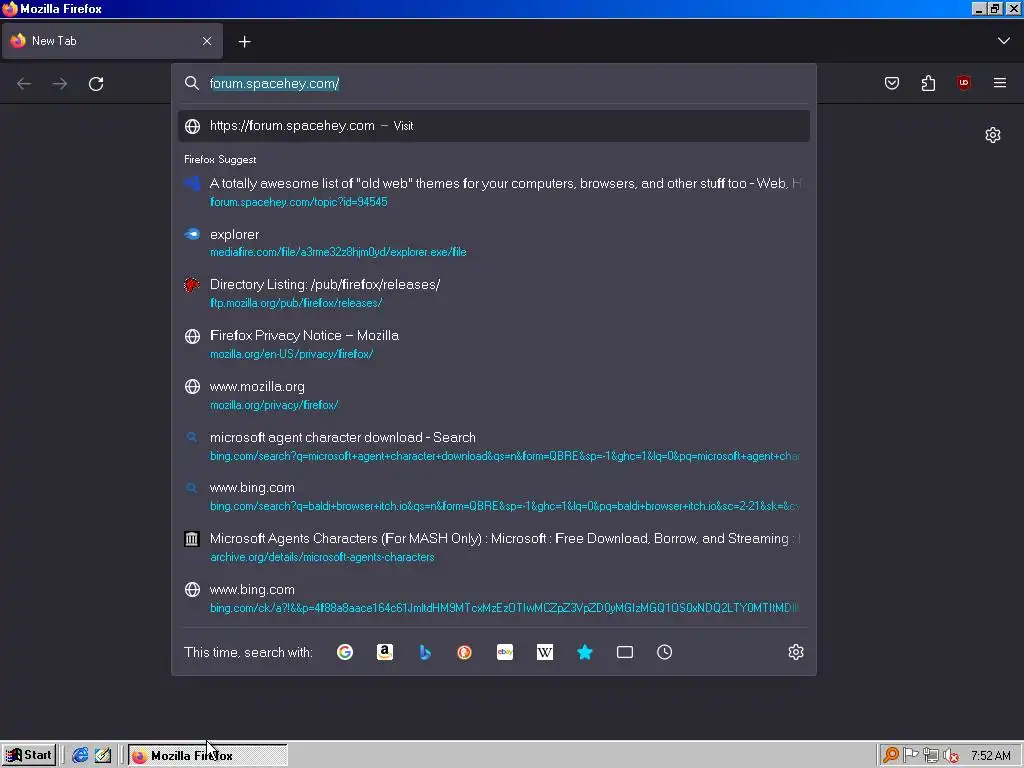Launch Internet Explorer from quick launch

pos(80,756)
